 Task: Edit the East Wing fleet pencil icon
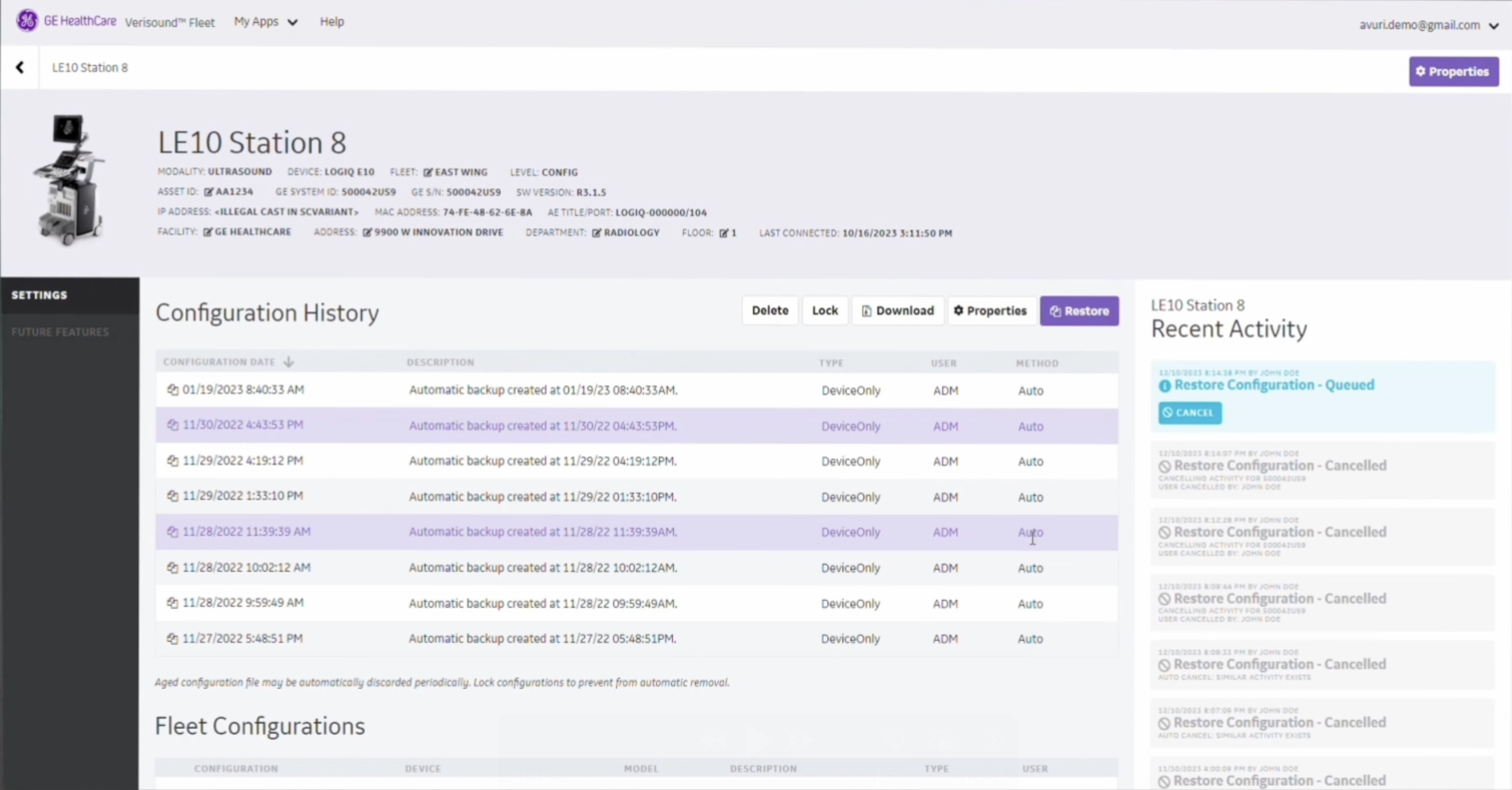(x=428, y=172)
